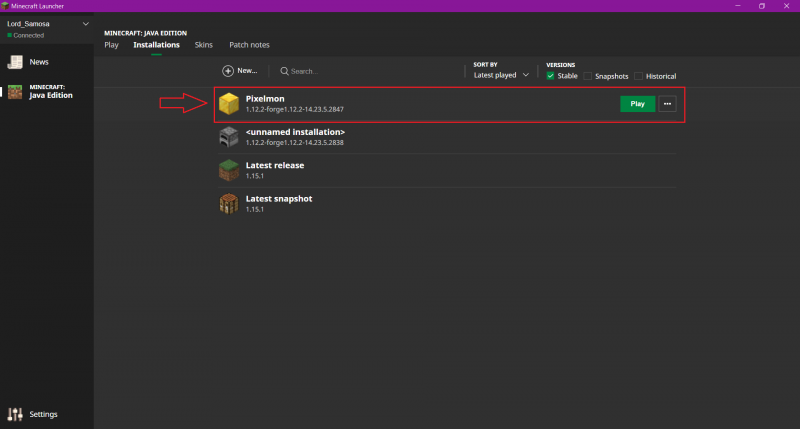800x429 pixels.
Task: Expand the Lord_Samosa account dropdown
Action: pyautogui.click(x=86, y=24)
